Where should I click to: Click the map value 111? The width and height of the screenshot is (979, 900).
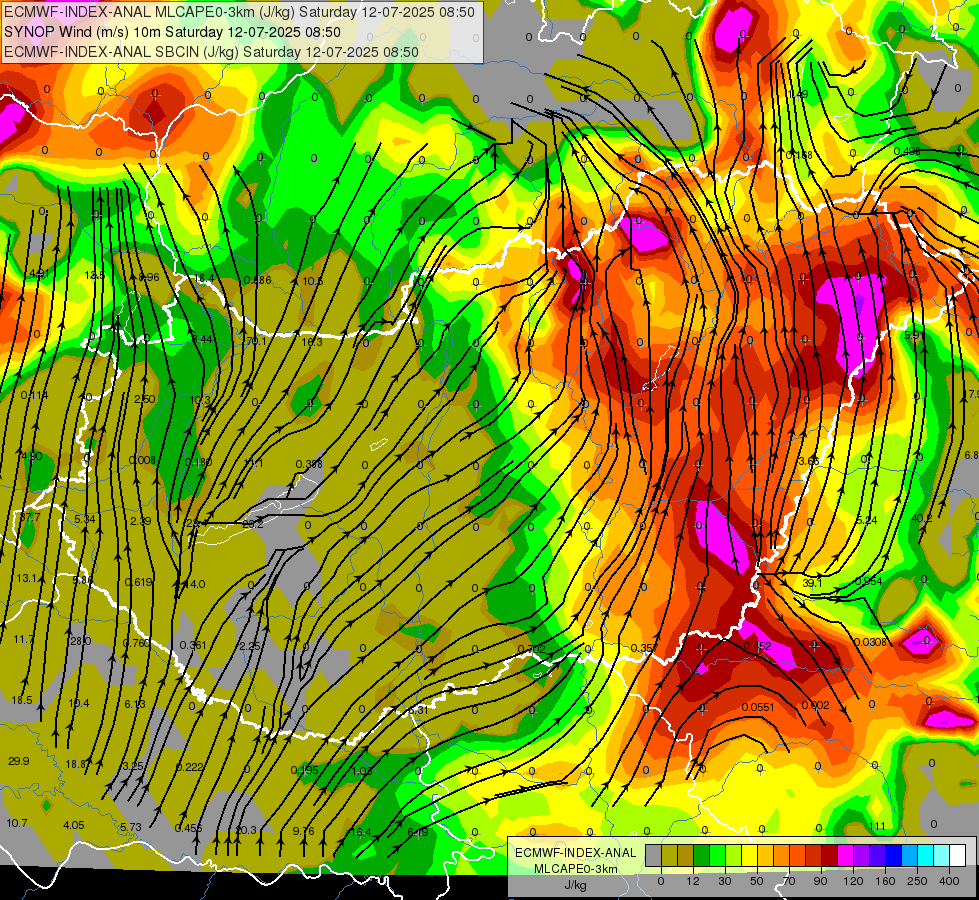[877, 826]
